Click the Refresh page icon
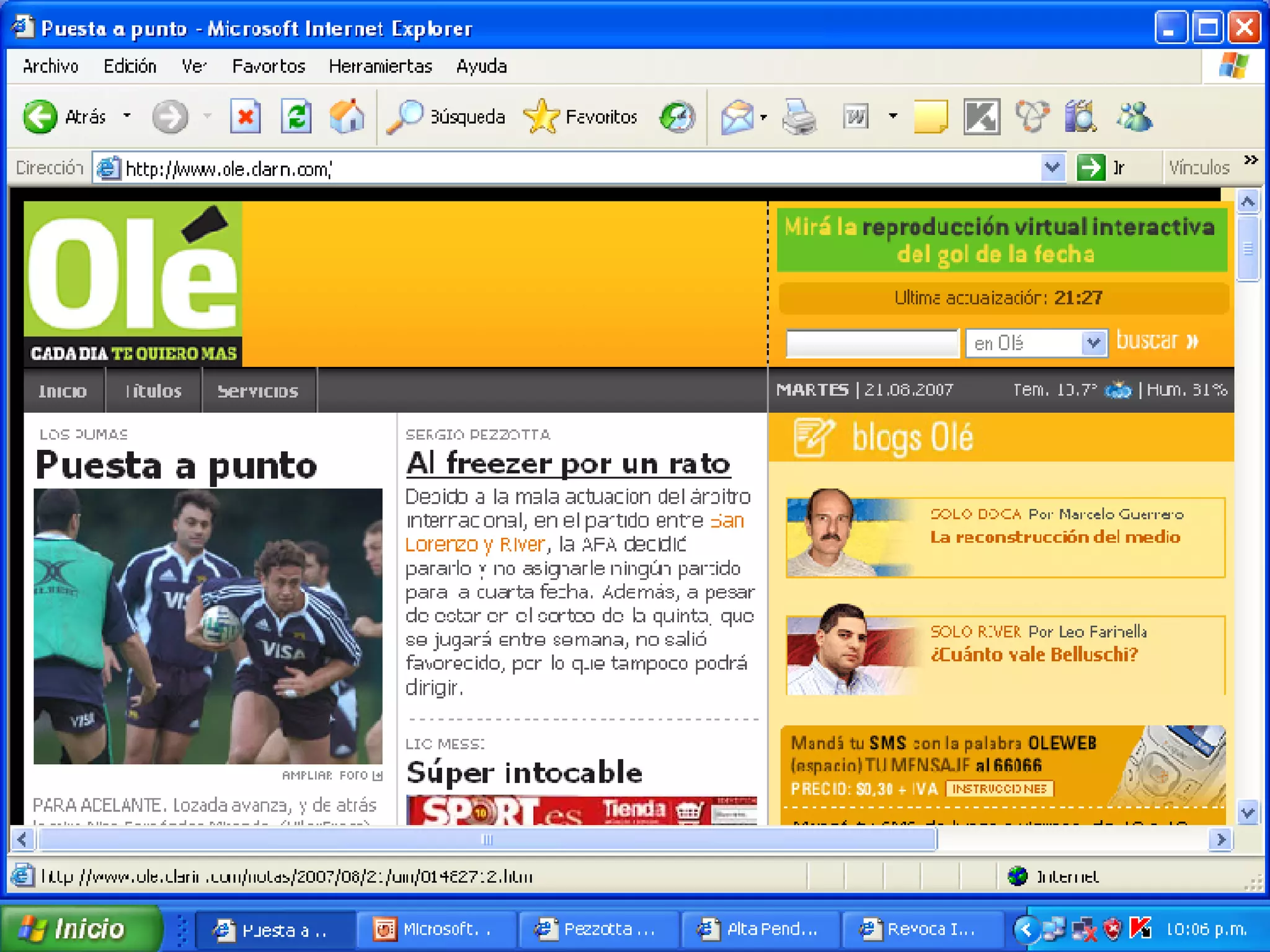 click(296, 117)
